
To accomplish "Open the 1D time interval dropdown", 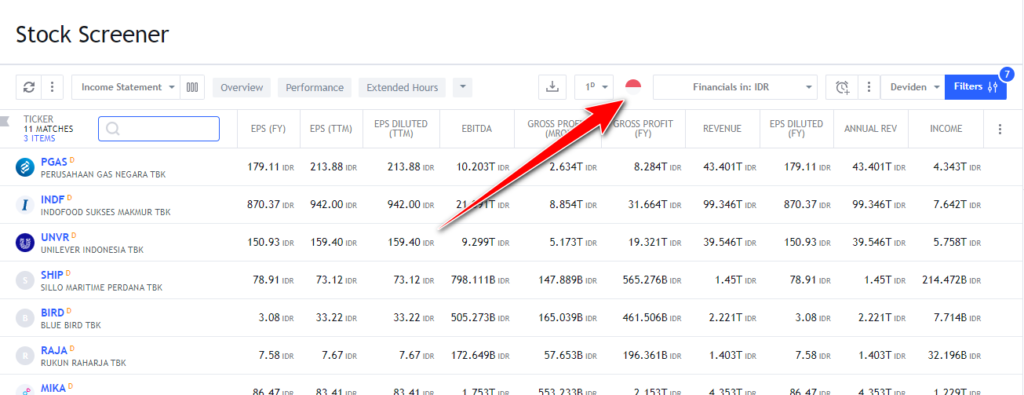I will [594, 87].
